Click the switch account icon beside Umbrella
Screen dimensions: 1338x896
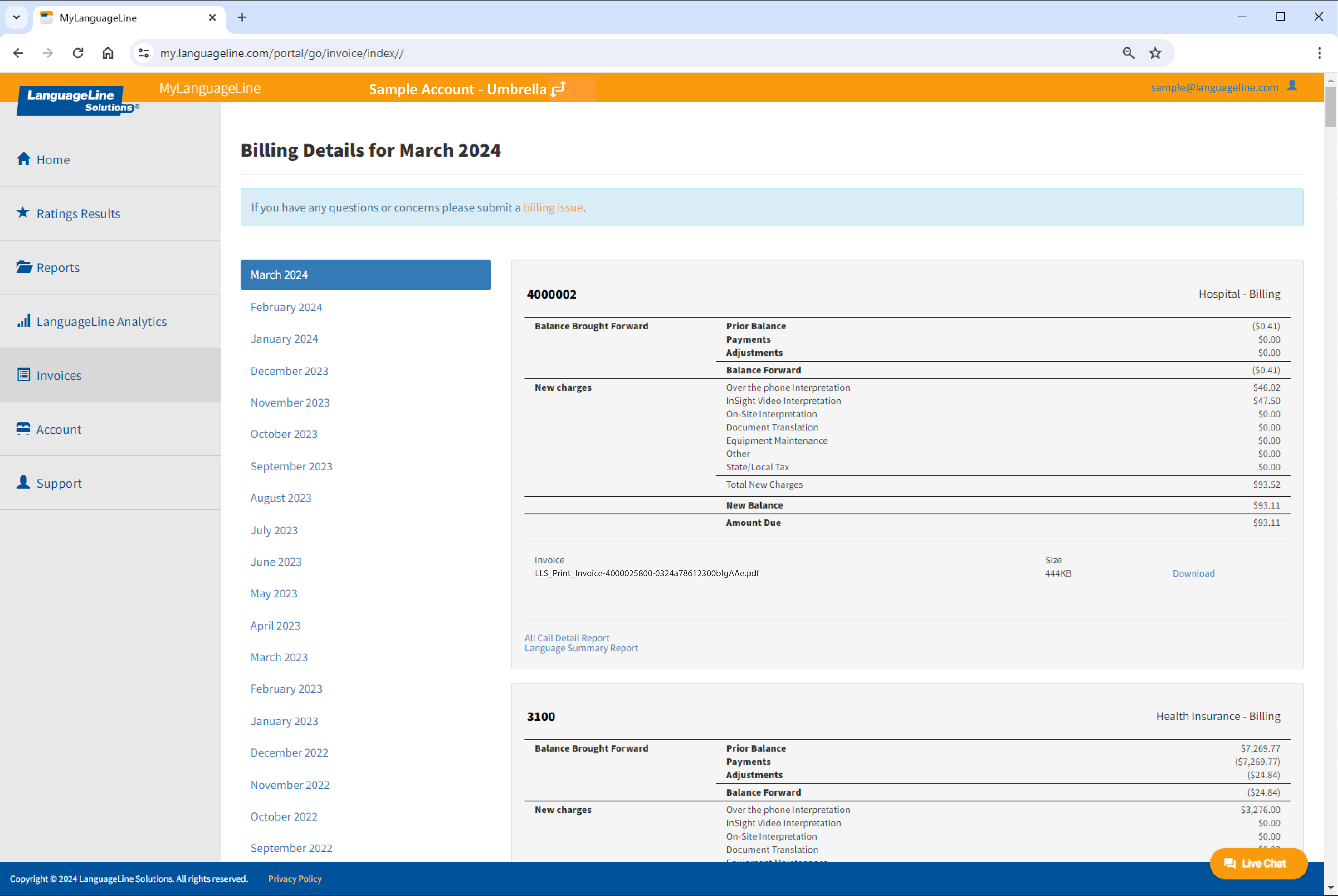tap(558, 89)
